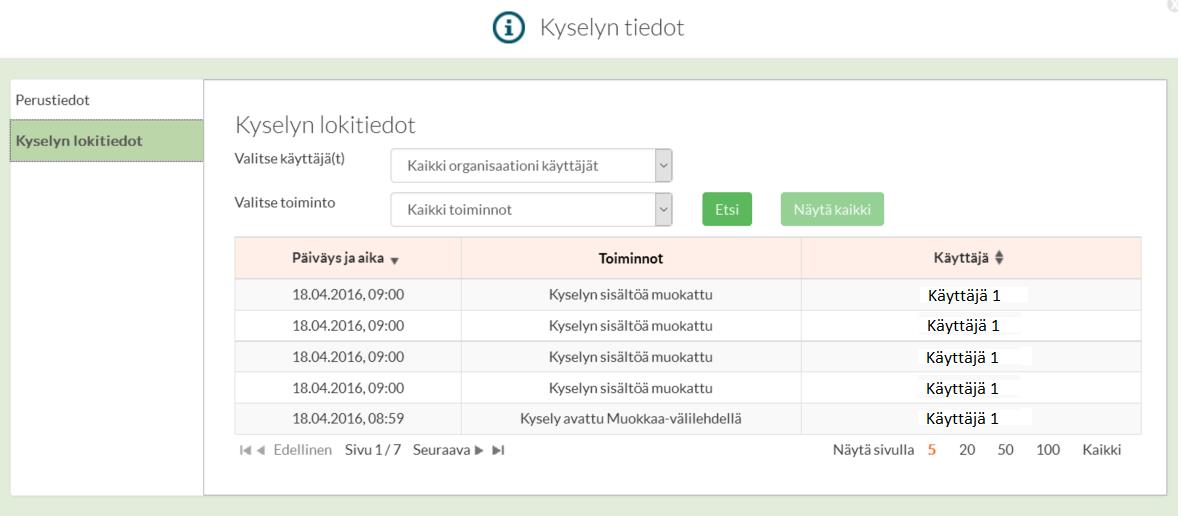Show 5 rows per page
The height and width of the screenshot is (516, 1181).
pos(932,450)
